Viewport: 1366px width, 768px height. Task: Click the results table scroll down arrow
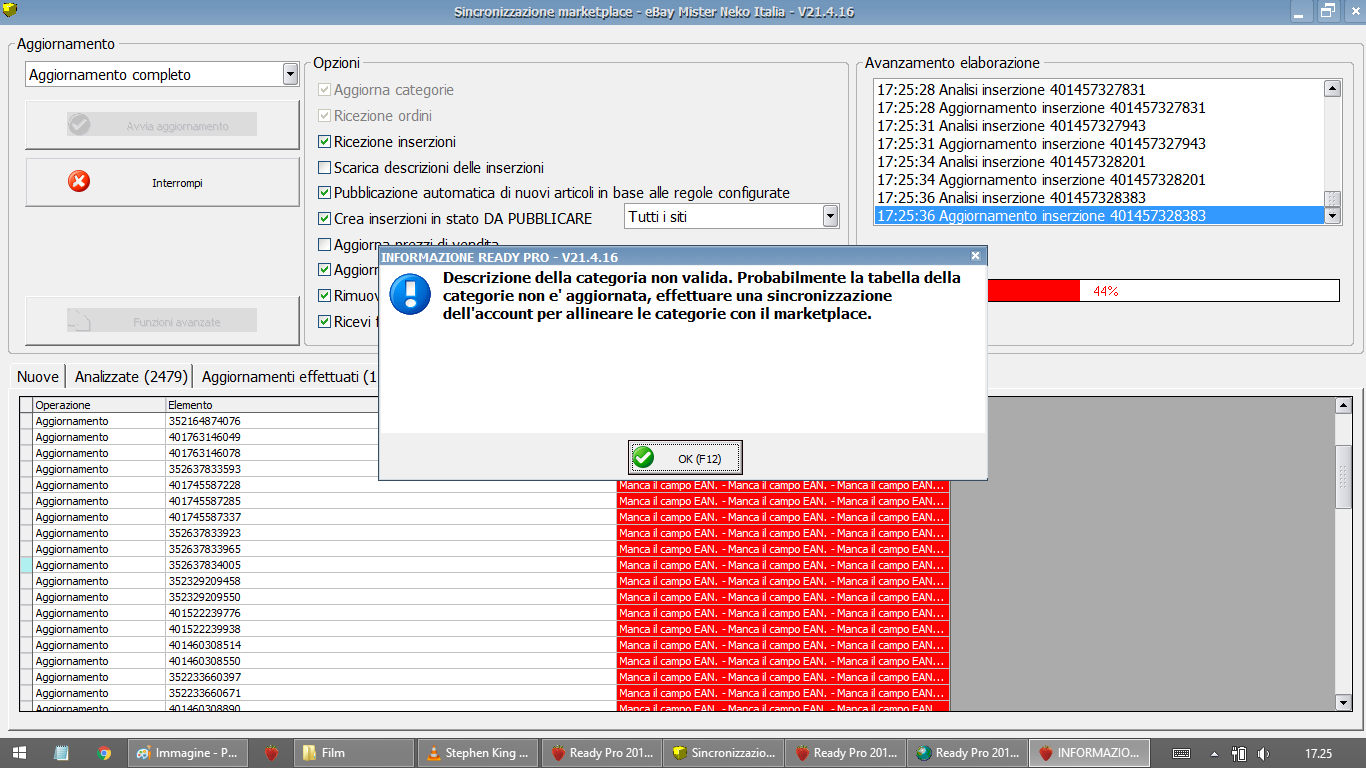(x=1343, y=703)
